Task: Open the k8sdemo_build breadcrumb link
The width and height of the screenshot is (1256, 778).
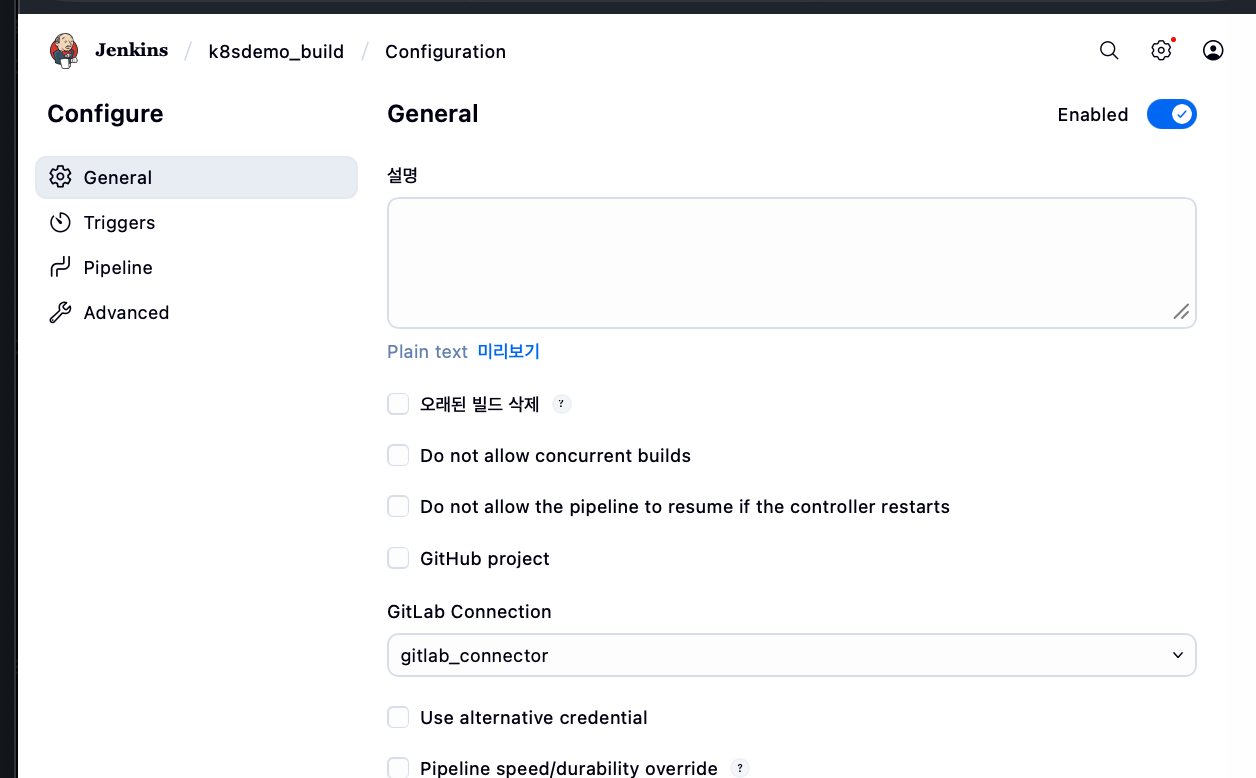Action: tap(276, 51)
